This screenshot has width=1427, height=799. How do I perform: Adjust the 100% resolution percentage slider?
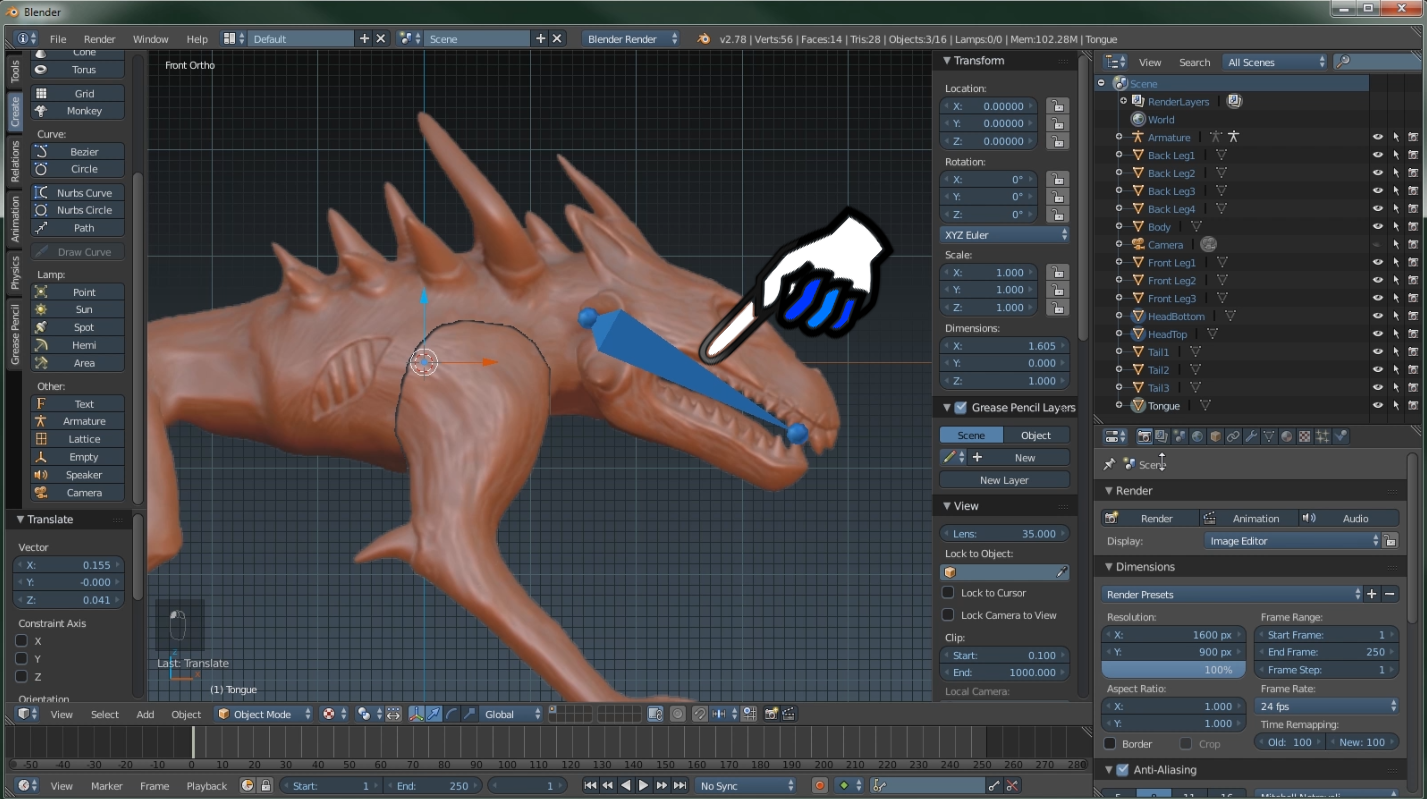pyautogui.click(x=1174, y=670)
